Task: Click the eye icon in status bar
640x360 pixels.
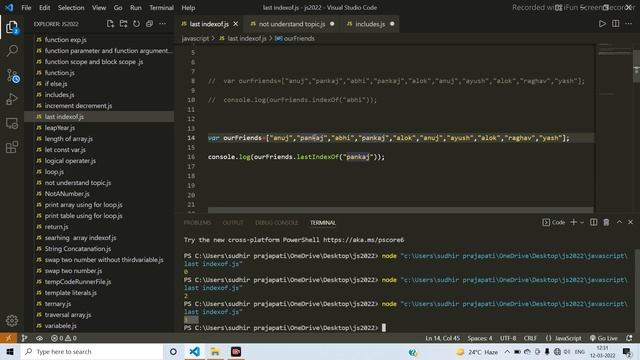Action: click(39, 338)
